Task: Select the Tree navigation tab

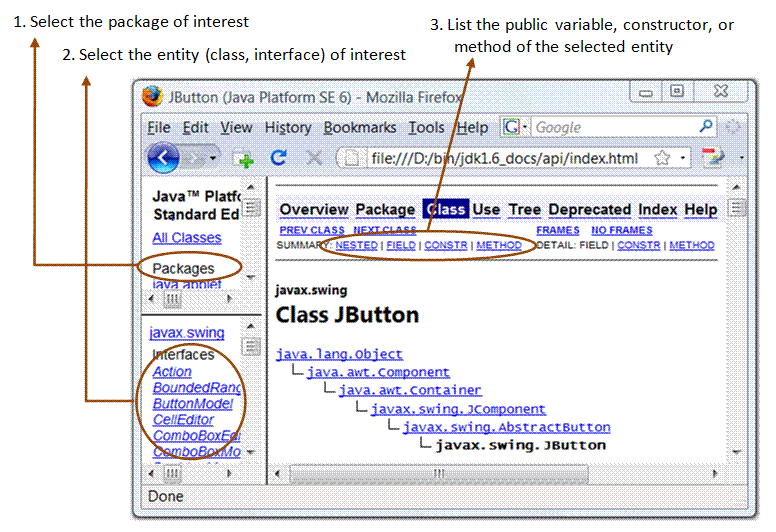Action: point(524,209)
